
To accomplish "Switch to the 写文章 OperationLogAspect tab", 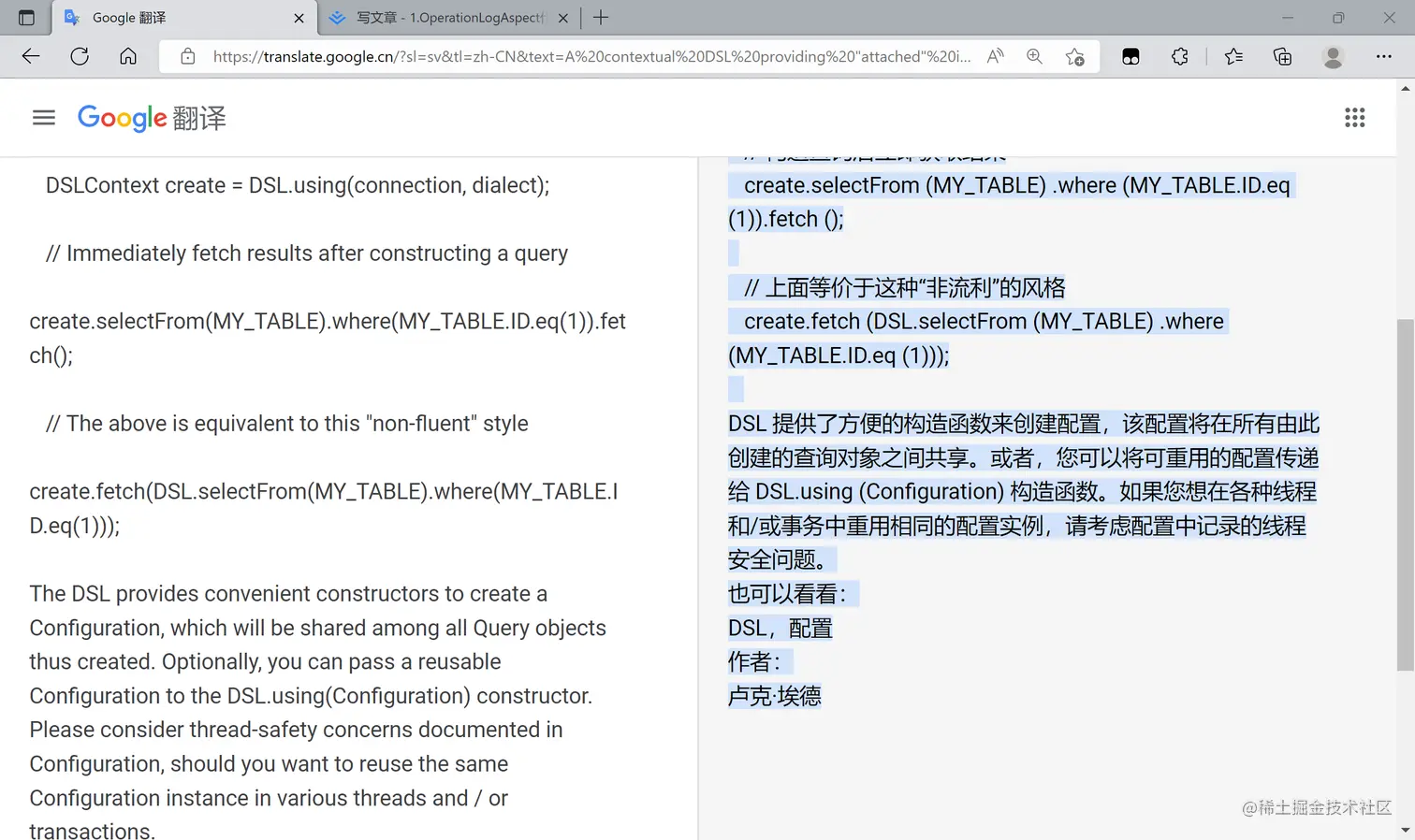I will pyautogui.click(x=449, y=18).
